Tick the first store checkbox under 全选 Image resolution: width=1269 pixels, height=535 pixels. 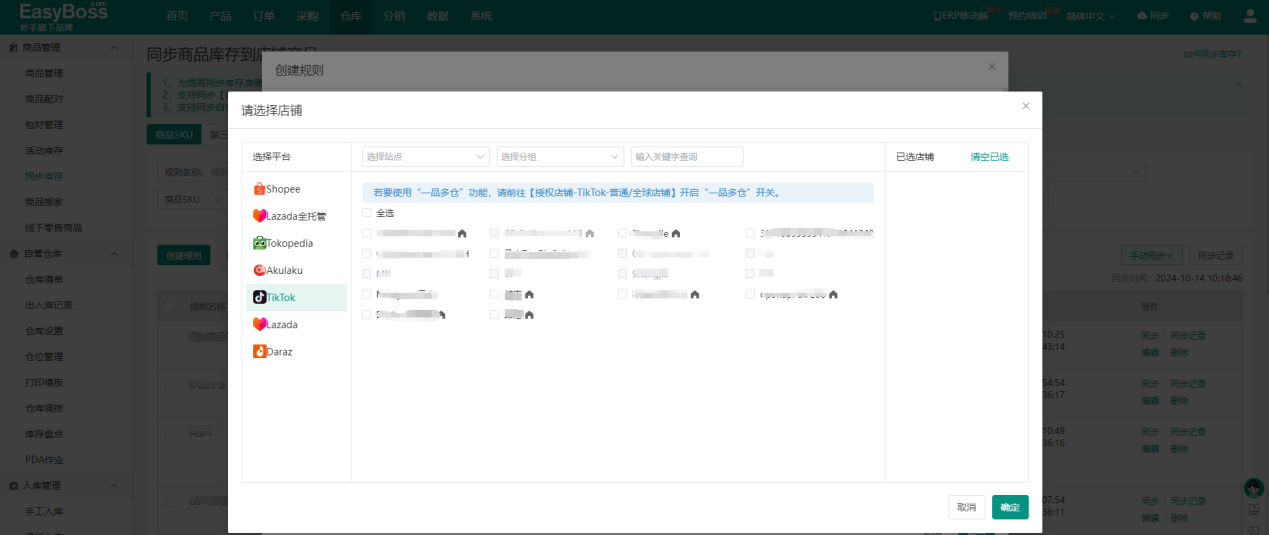367,233
